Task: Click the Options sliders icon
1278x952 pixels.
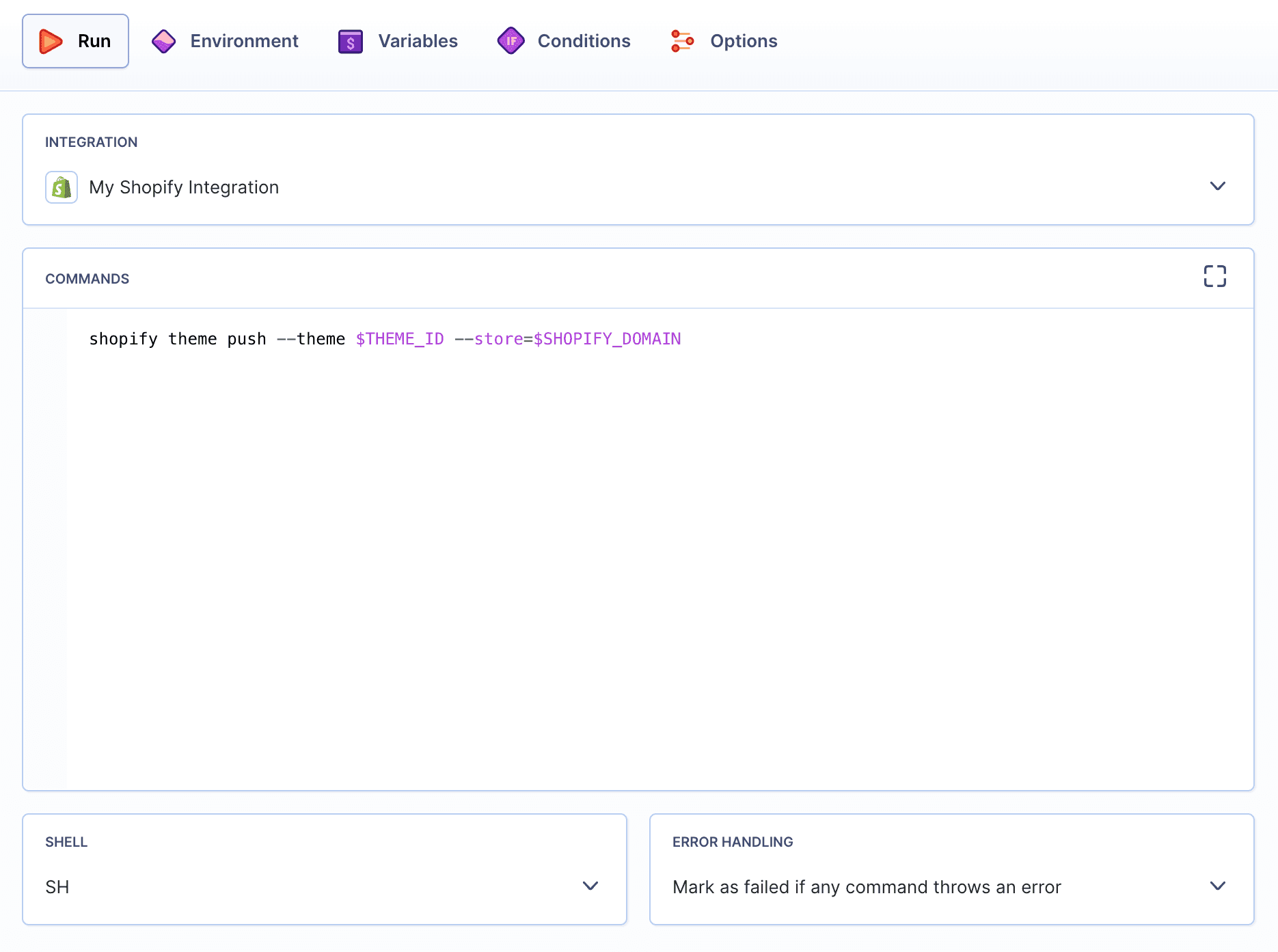Action: [682, 40]
